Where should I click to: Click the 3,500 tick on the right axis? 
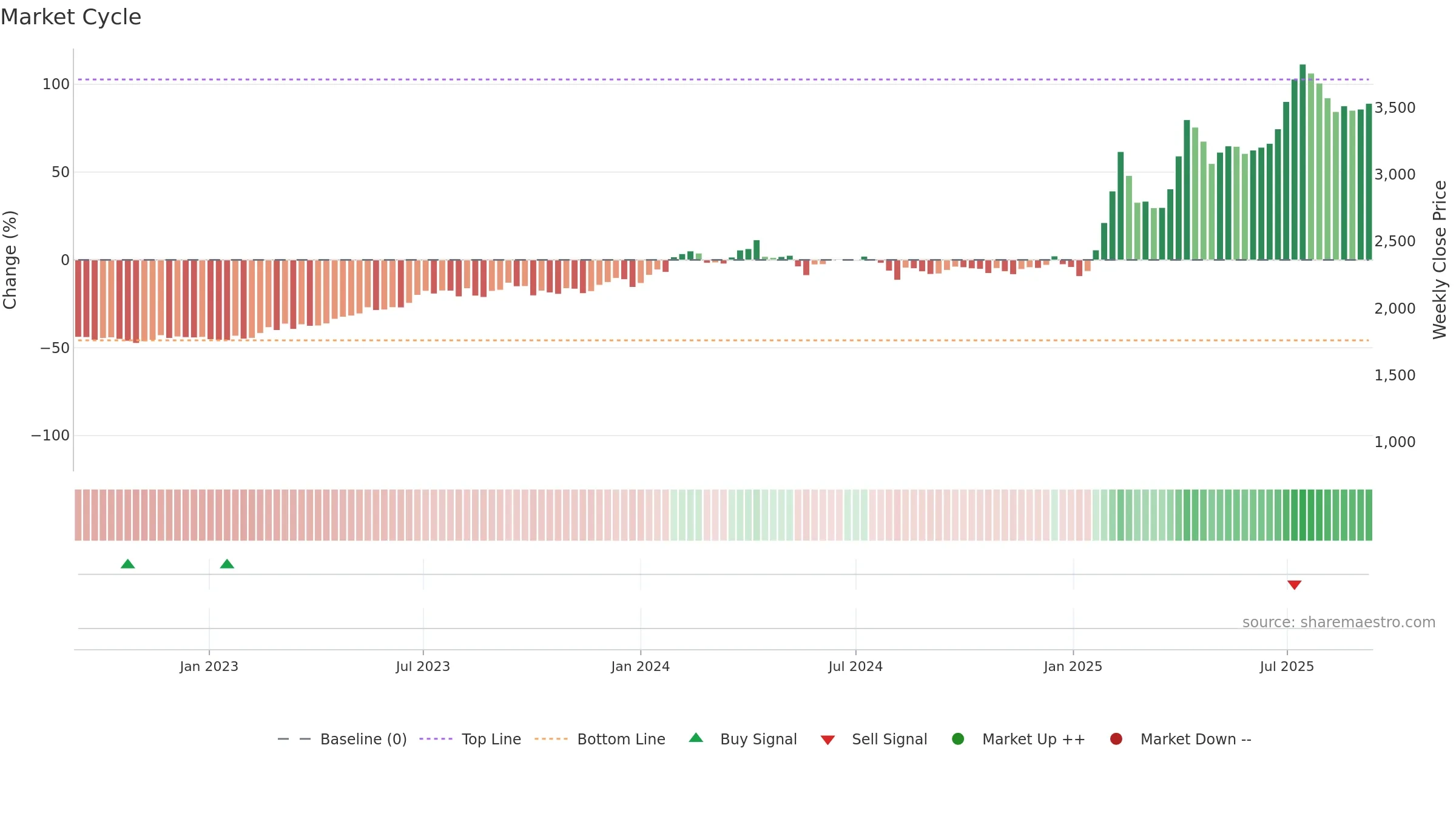coord(1395,108)
